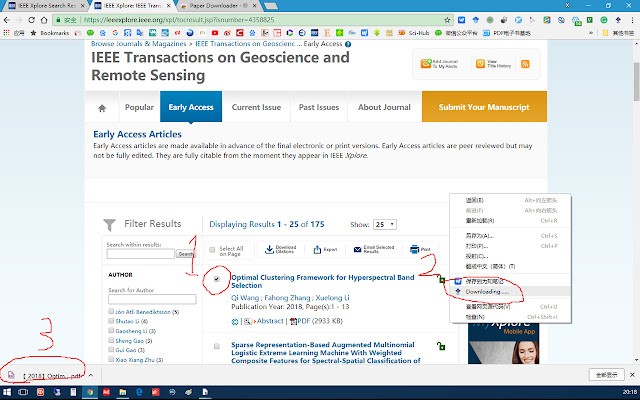The image size is (640, 400).
Task: Click the Print icon in results toolbar
Action: pos(415,249)
